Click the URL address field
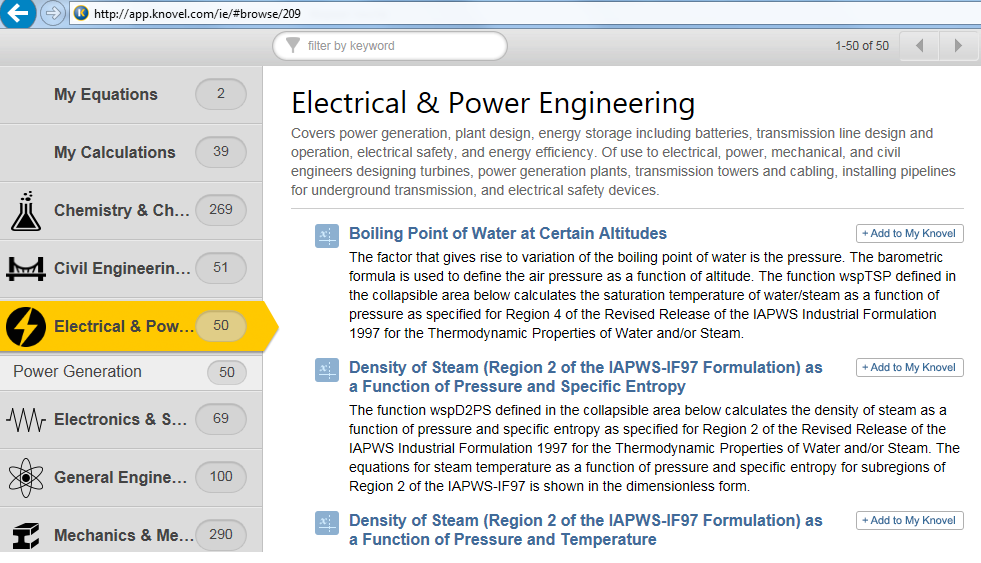Screen dimensions: 981x563 click(x=526, y=13)
